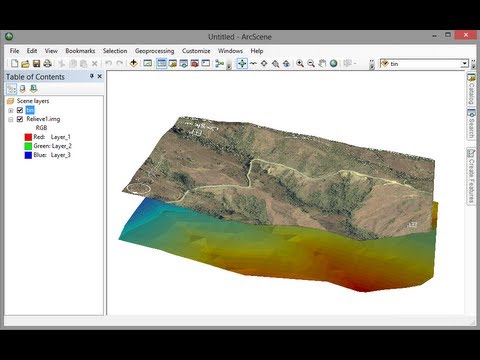Open the Windows menu
Viewport: 480px width, 360px height.
pyautogui.click(x=230, y=51)
